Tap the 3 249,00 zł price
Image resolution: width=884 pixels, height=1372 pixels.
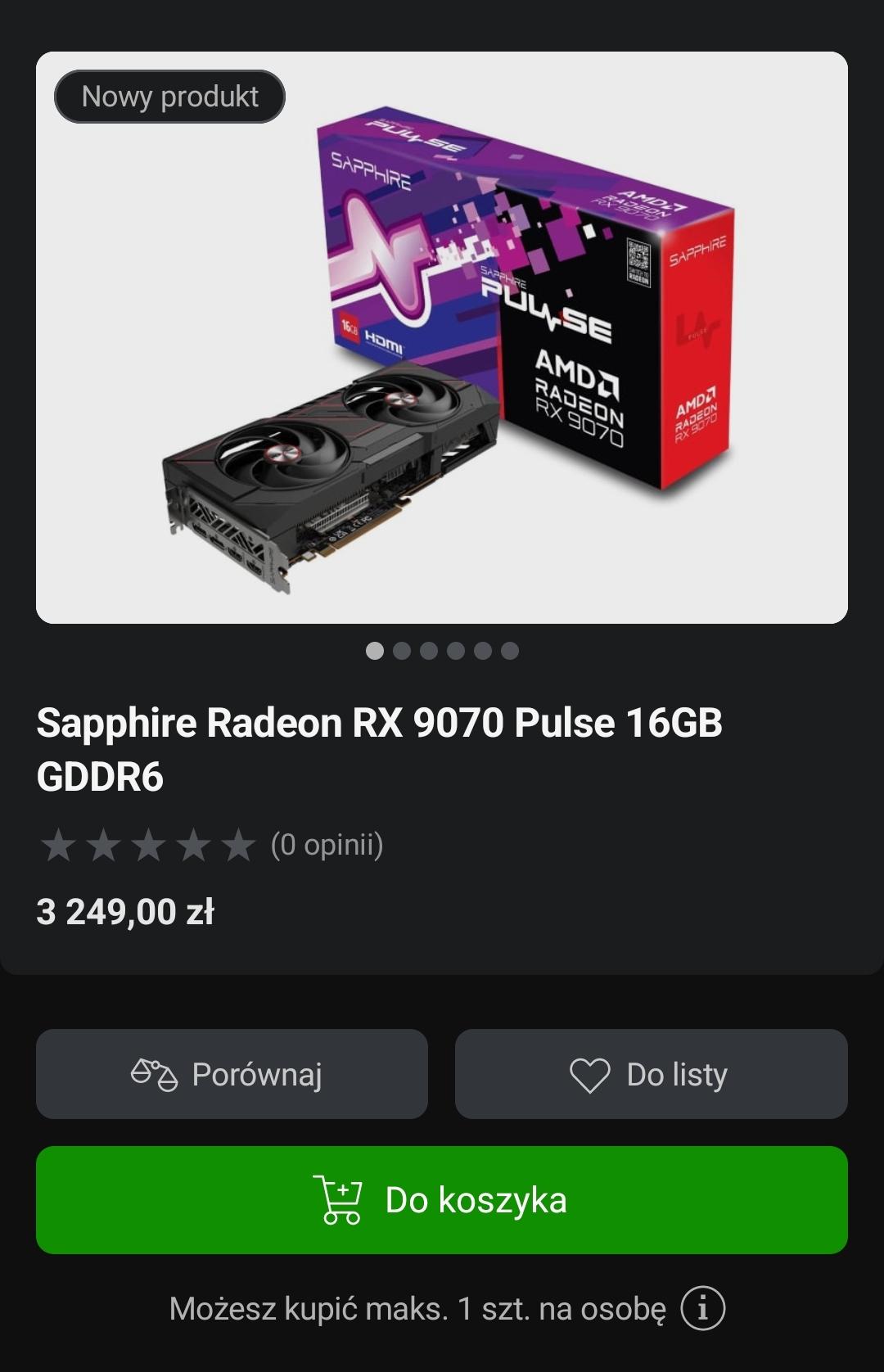(125, 912)
